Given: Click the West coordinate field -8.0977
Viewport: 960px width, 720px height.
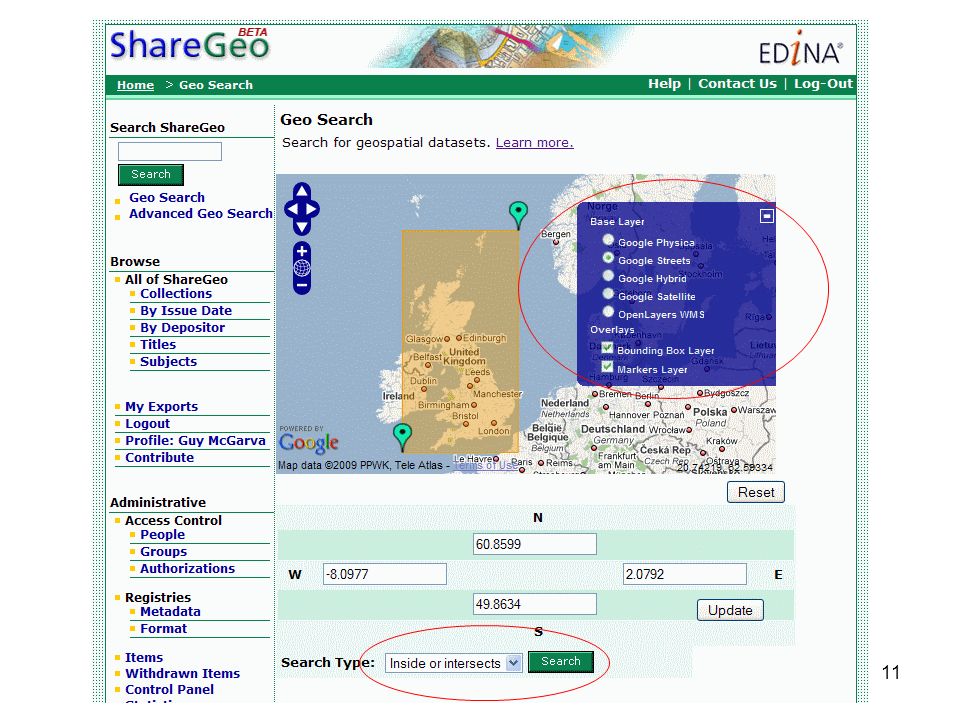Looking at the screenshot, I should point(384,574).
